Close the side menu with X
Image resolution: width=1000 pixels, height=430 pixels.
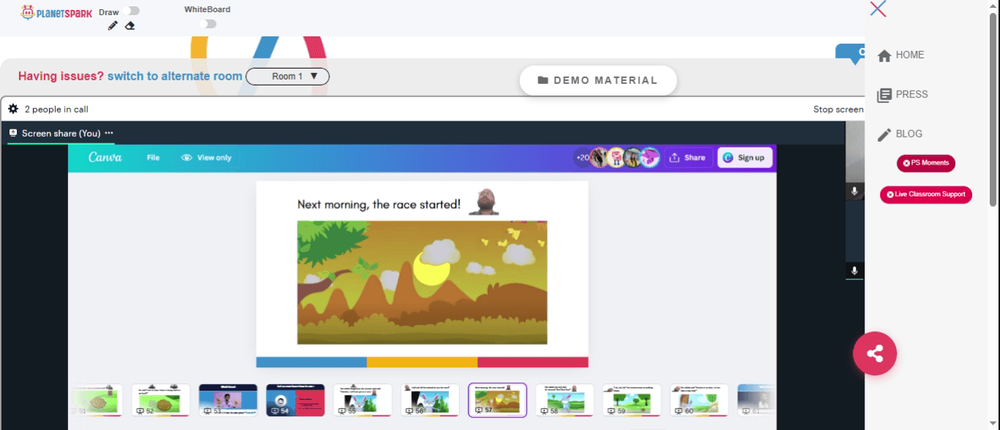tap(878, 9)
